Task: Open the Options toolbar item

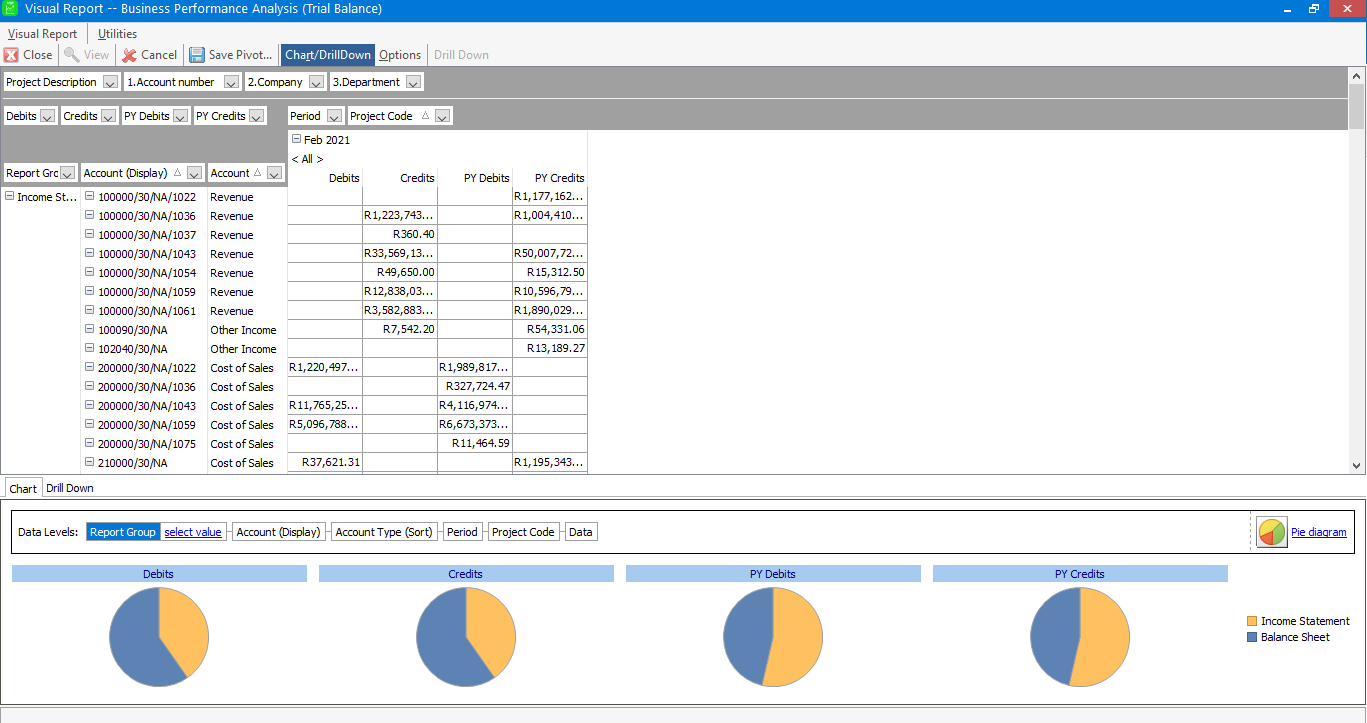Action: (x=400, y=55)
